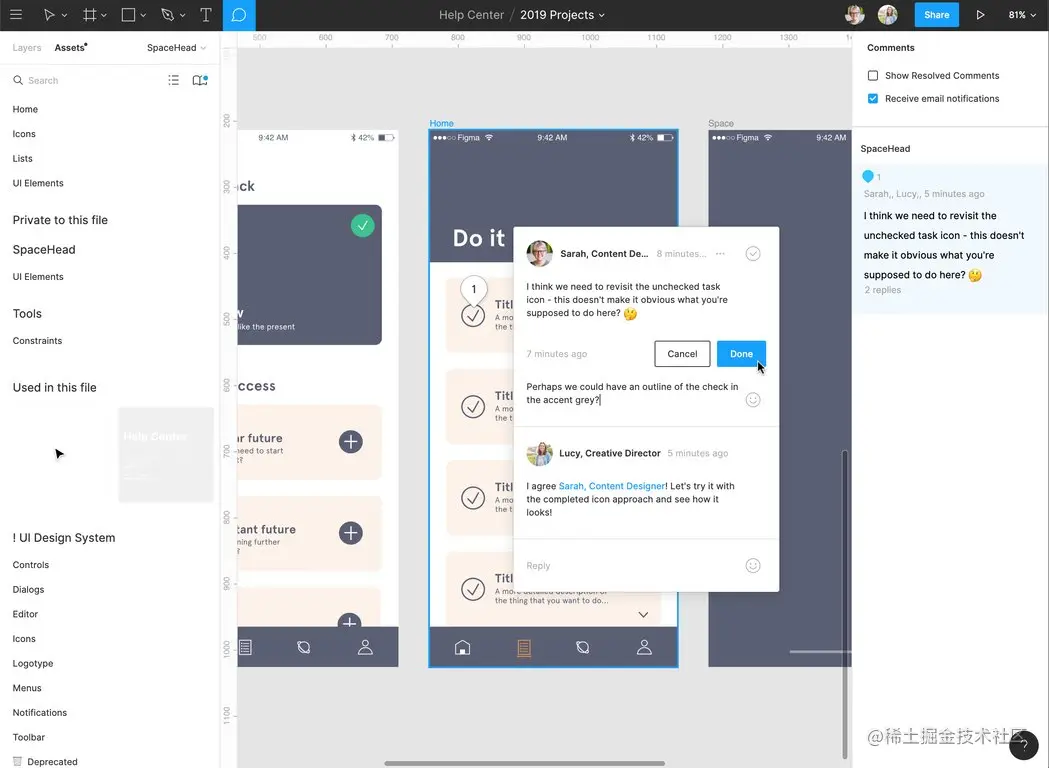This screenshot has height=768, width=1049.
Task: Select the Rectangle shape tool
Action: point(128,15)
